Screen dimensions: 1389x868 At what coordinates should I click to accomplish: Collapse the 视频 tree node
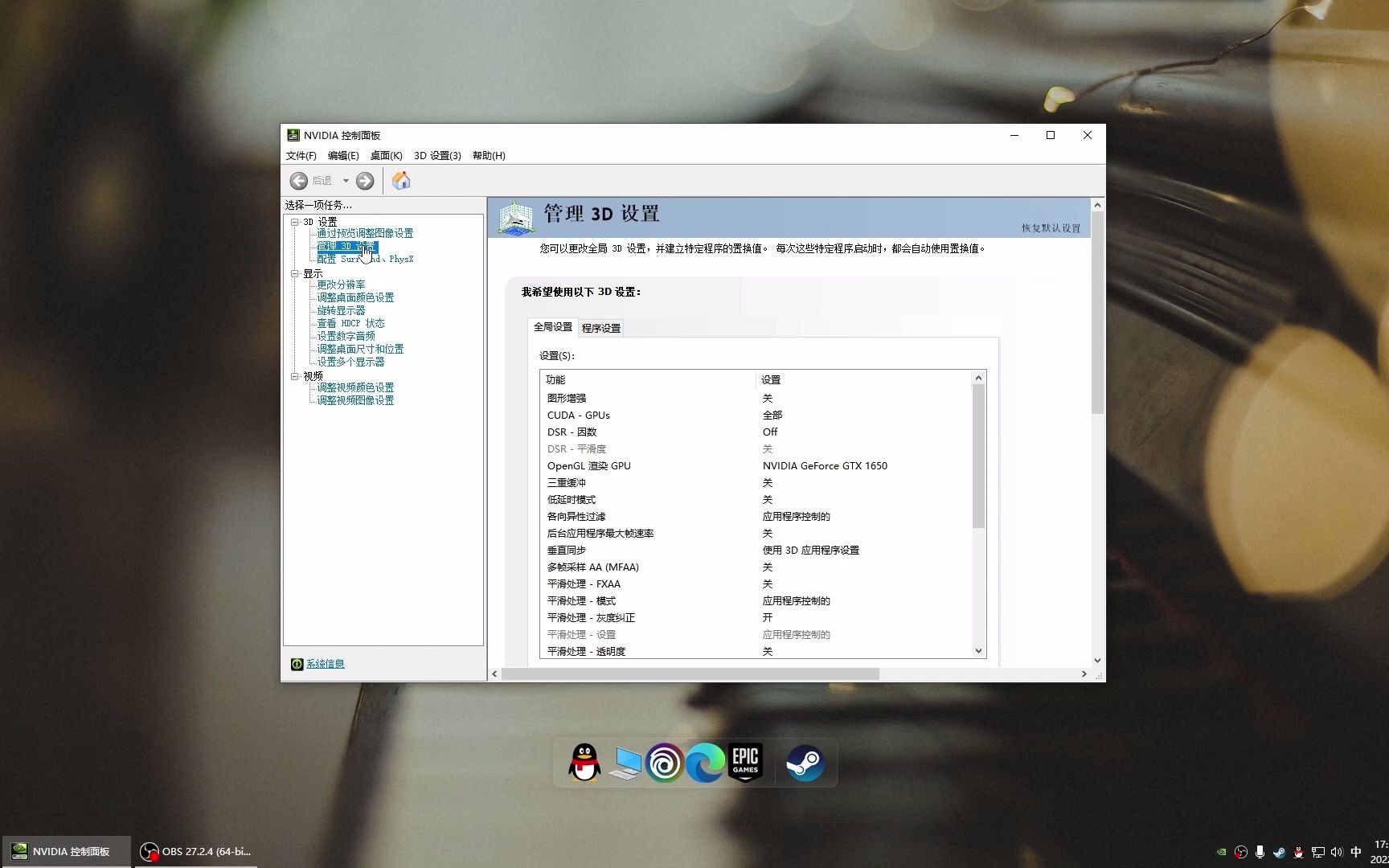click(x=294, y=376)
